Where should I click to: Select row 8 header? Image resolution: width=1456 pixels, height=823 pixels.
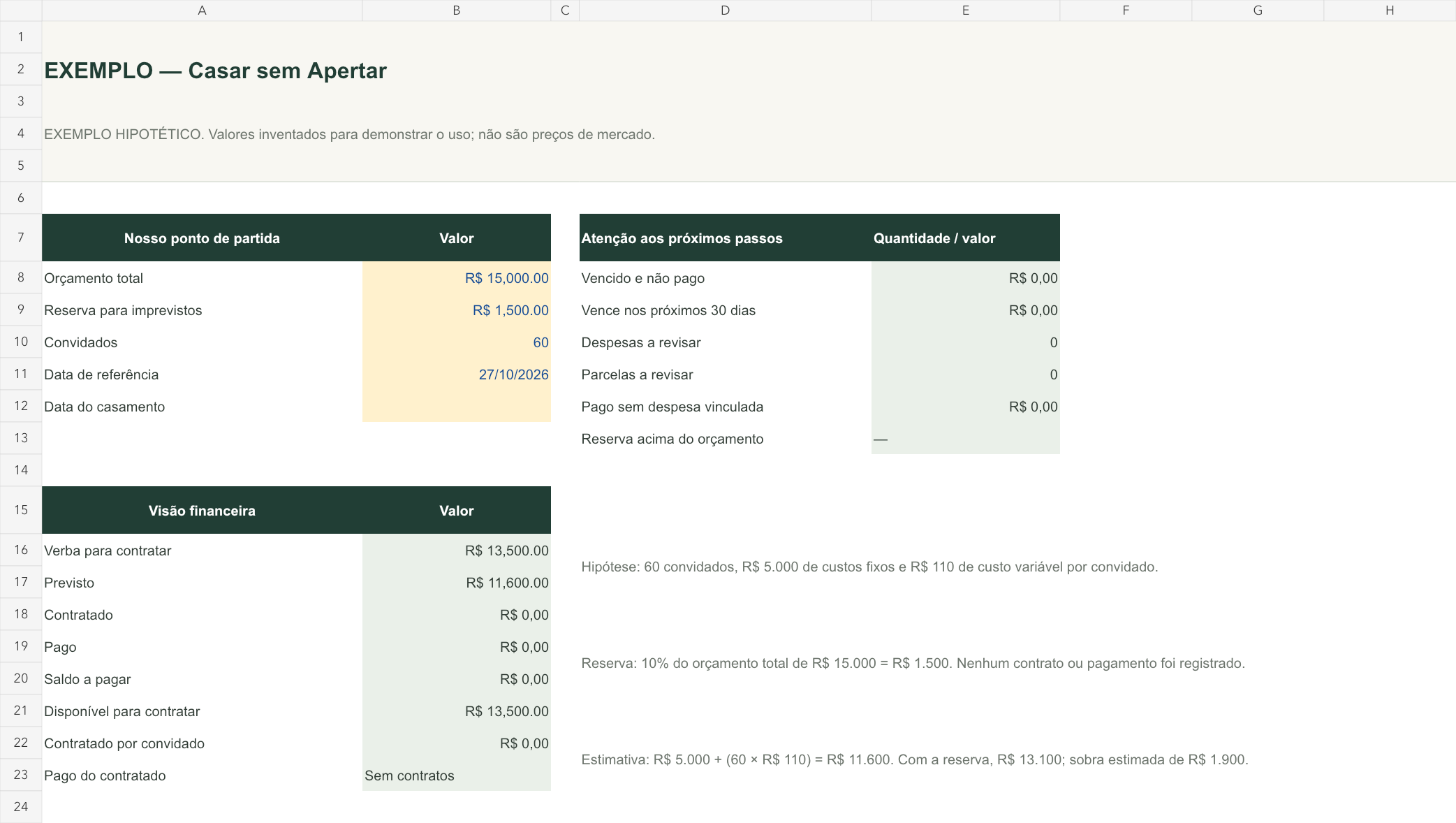[x=21, y=277]
